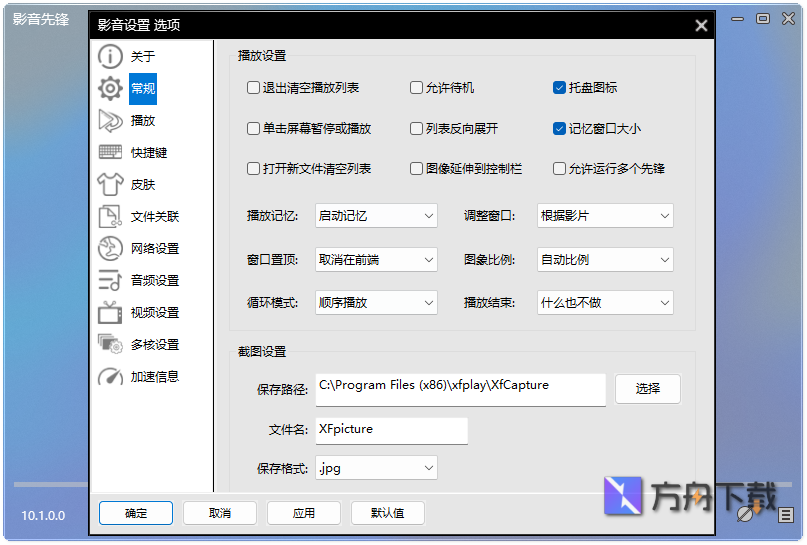Click the 文件名 XFpicture field
This screenshot has width=807, height=545.
[x=392, y=431]
